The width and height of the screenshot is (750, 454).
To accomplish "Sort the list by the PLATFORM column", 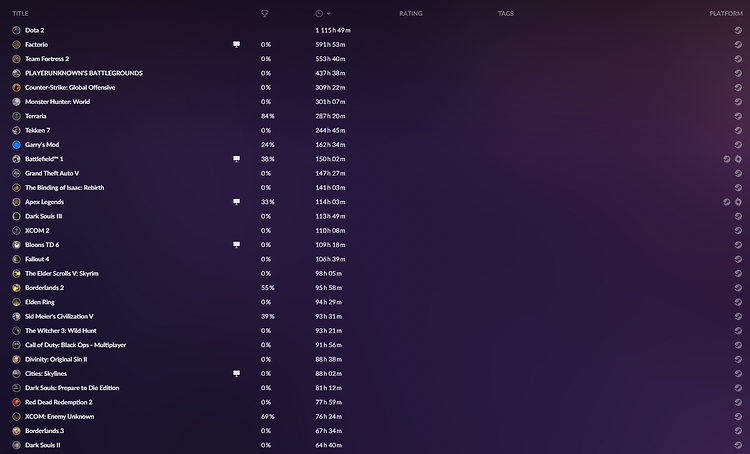I will [x=726, y=13].
